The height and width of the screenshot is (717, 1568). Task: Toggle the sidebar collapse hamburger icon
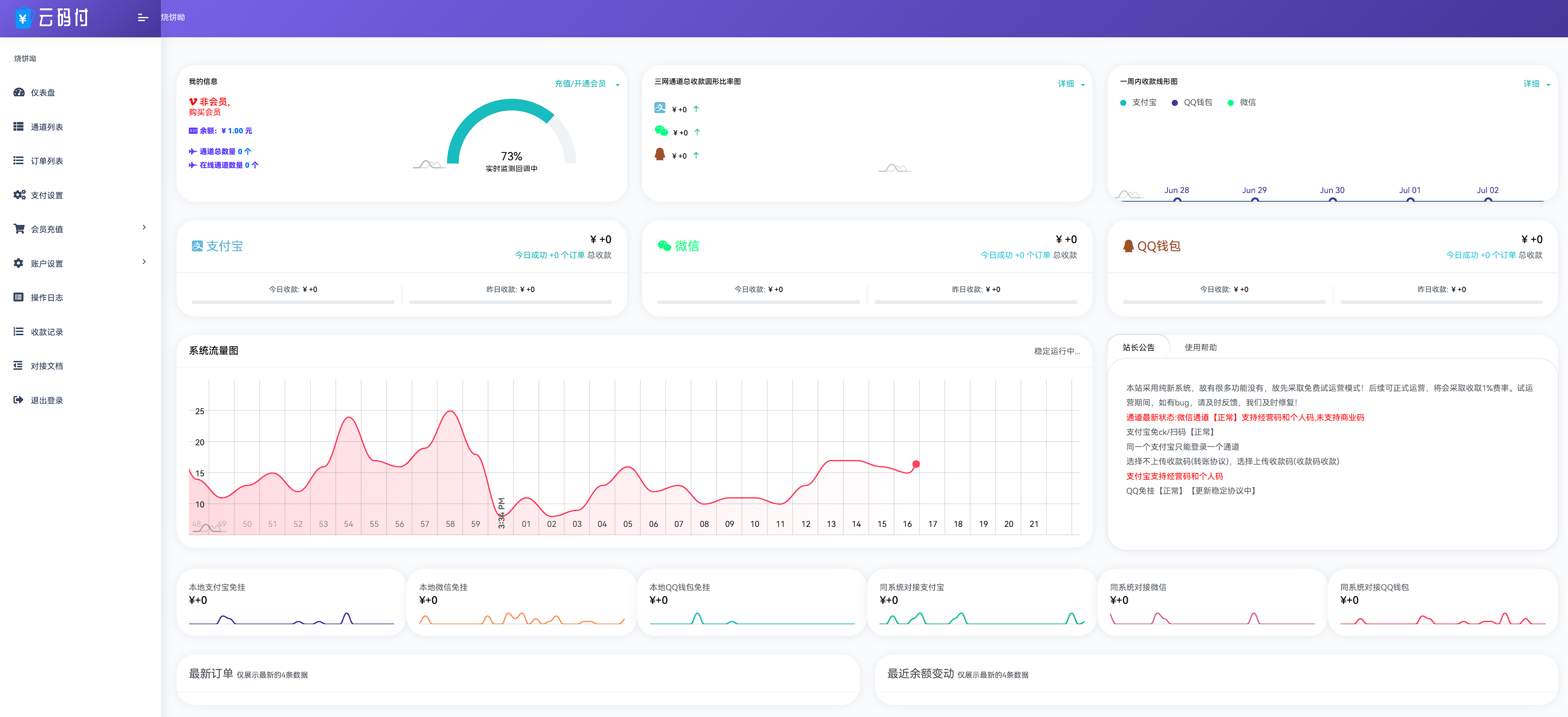coord(143,18)
